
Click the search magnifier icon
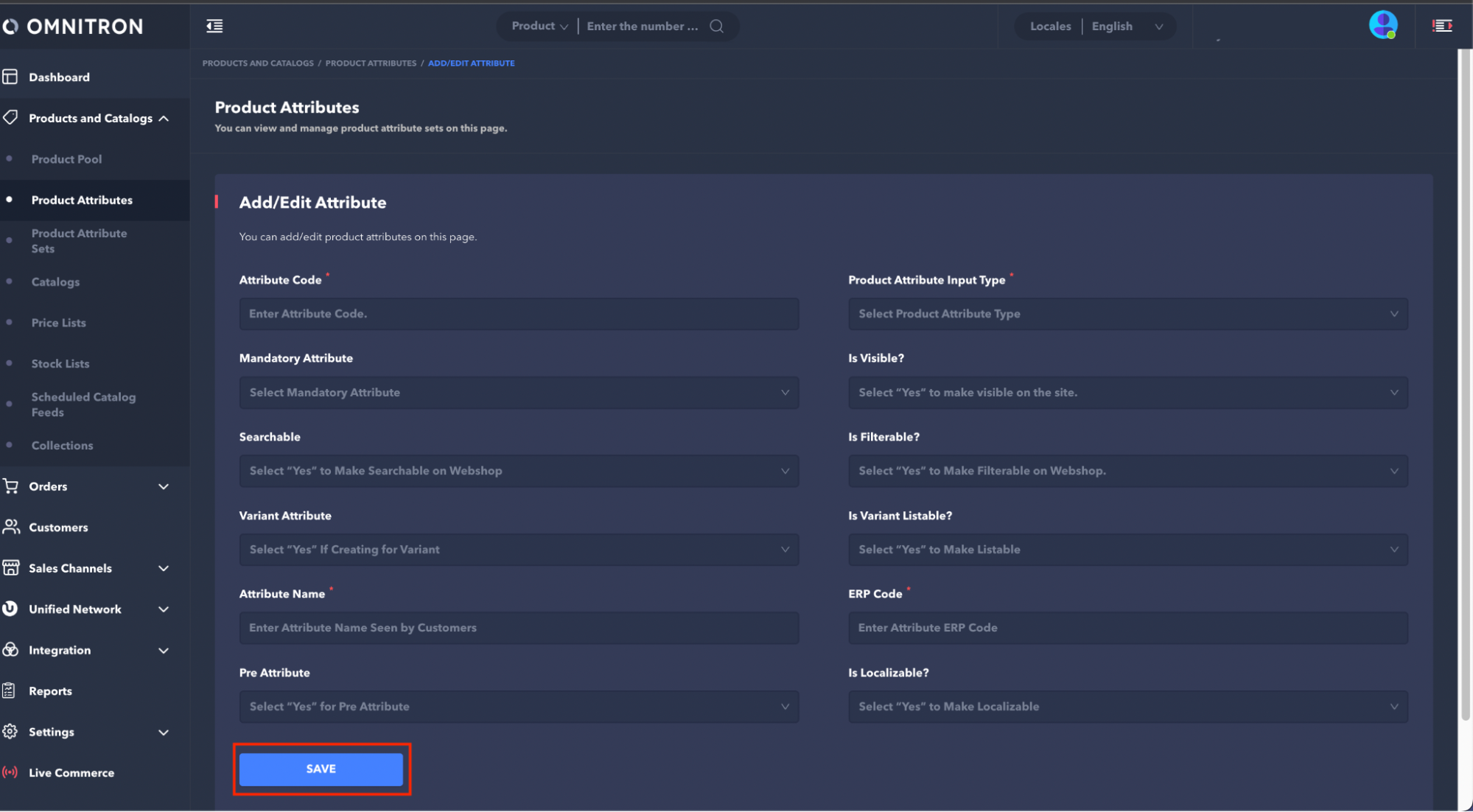716,27
